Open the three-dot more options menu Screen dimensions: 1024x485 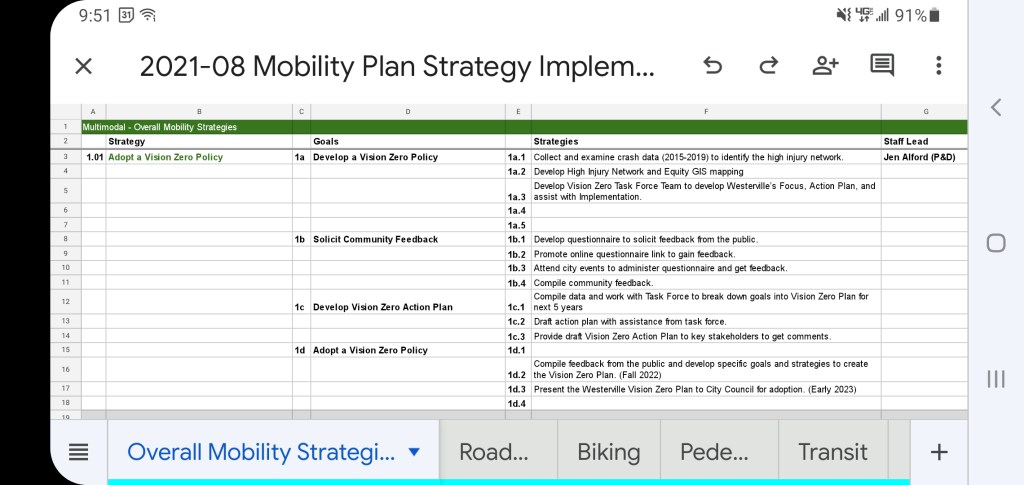(938, 66)
